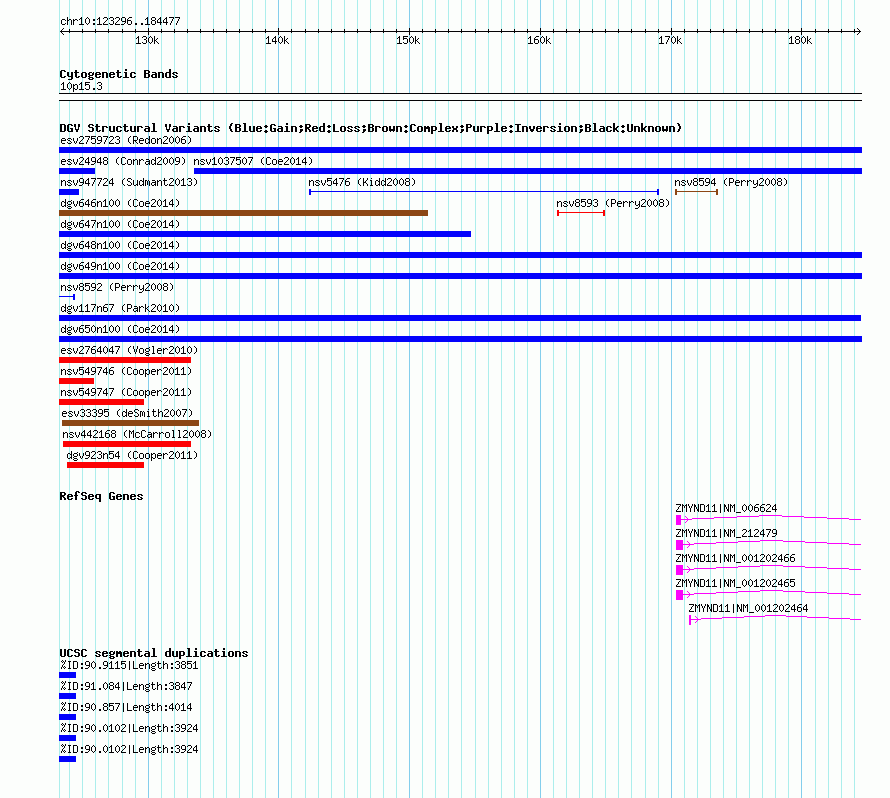Select nsv8594 (Perry2008) label
890x798 pixels.
click(731, 182)
